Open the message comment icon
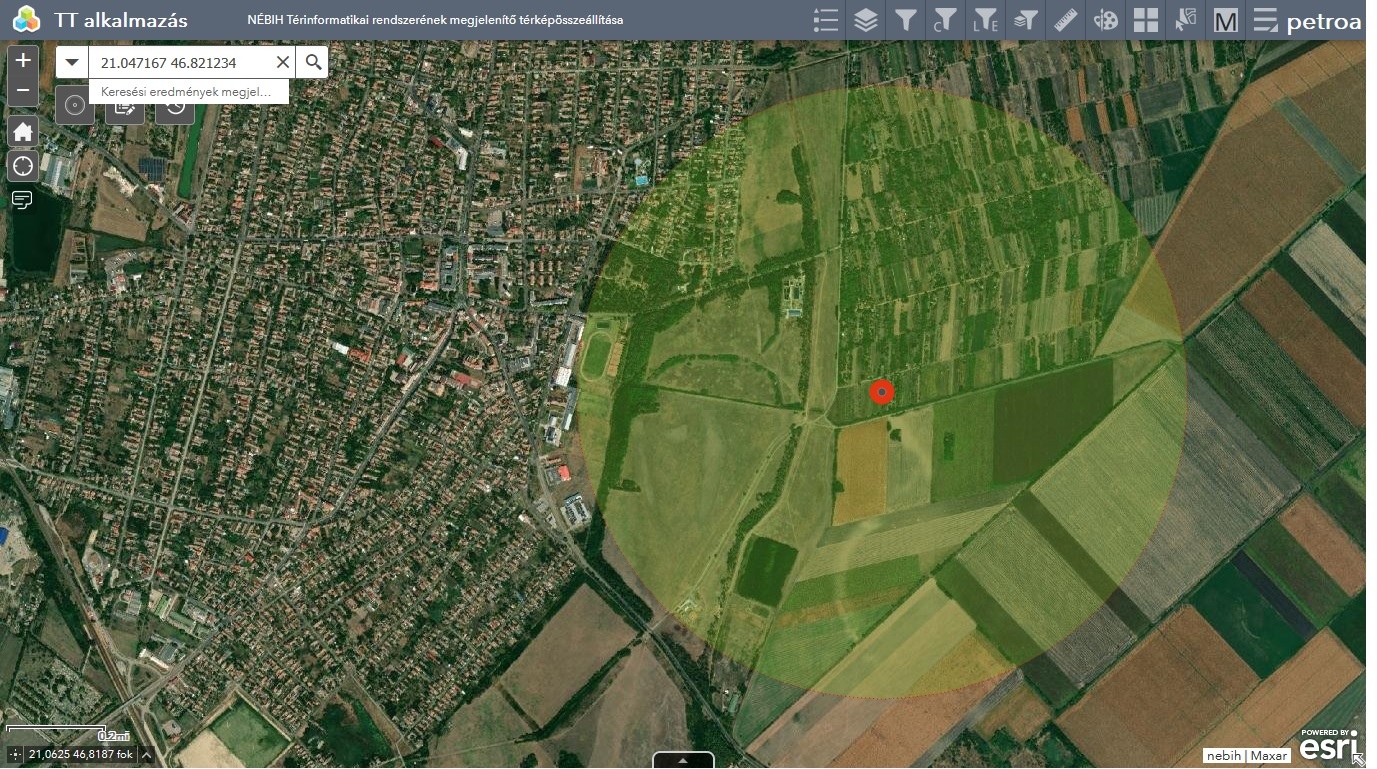This screenshot has height=769, width=1377. 22,200
